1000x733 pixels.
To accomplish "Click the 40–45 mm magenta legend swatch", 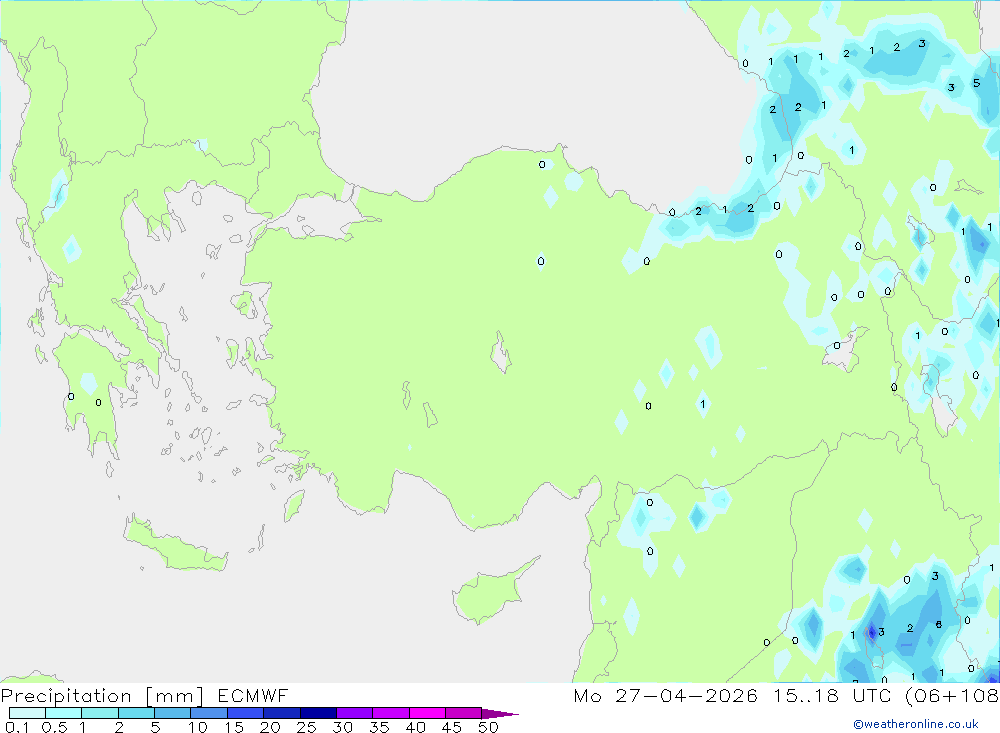I will (427, 713).
